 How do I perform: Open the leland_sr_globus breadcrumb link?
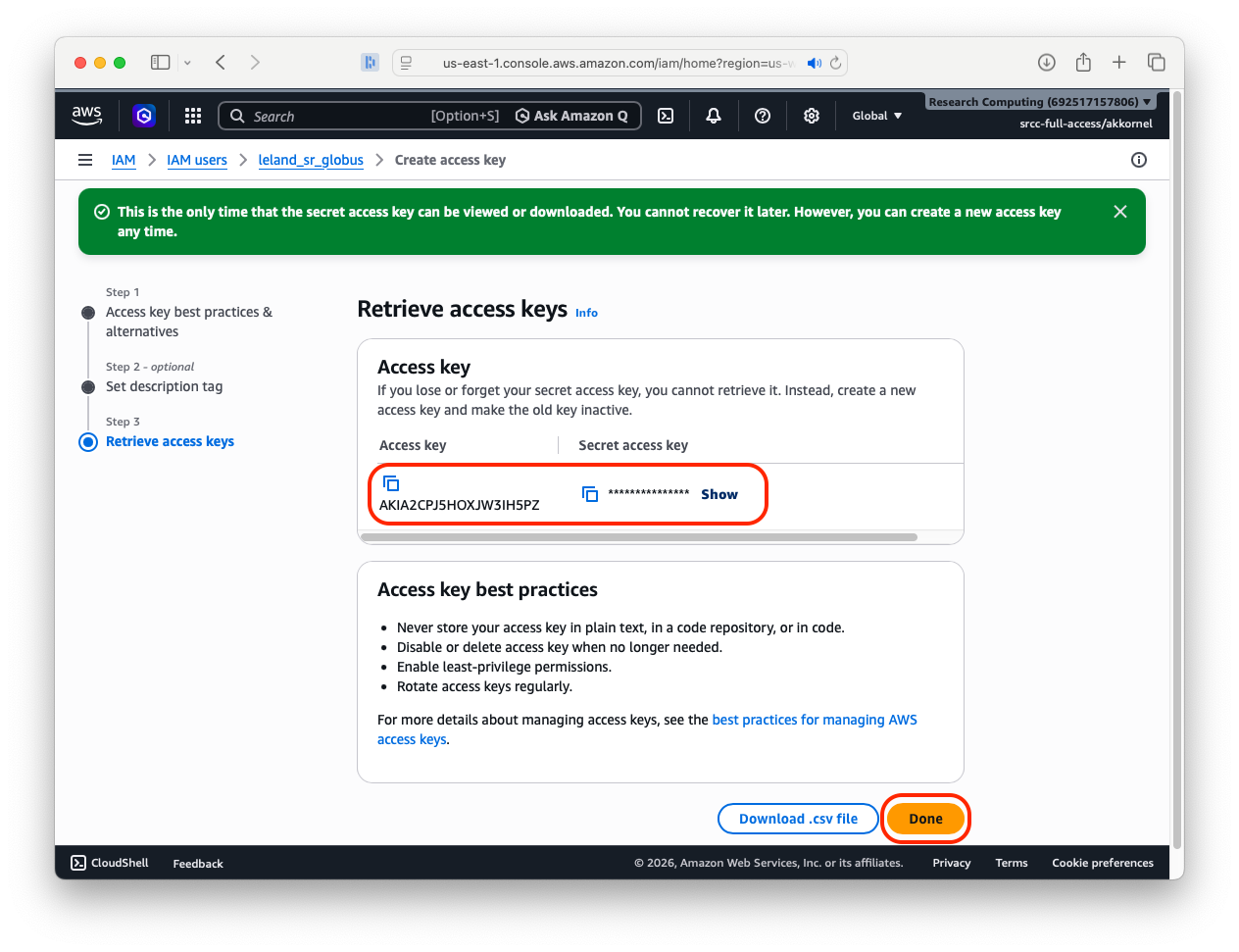tap(311, 160)
